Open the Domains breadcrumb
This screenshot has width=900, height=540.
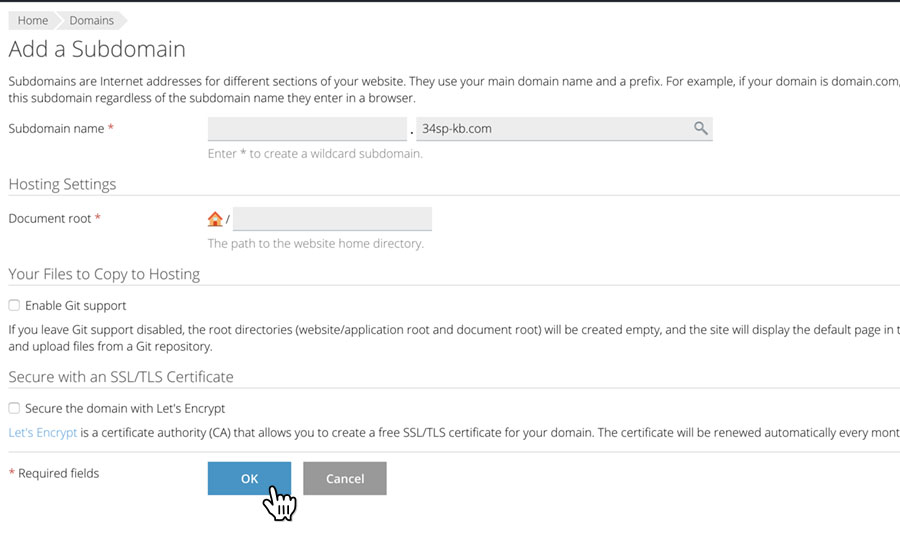(91, 21)
